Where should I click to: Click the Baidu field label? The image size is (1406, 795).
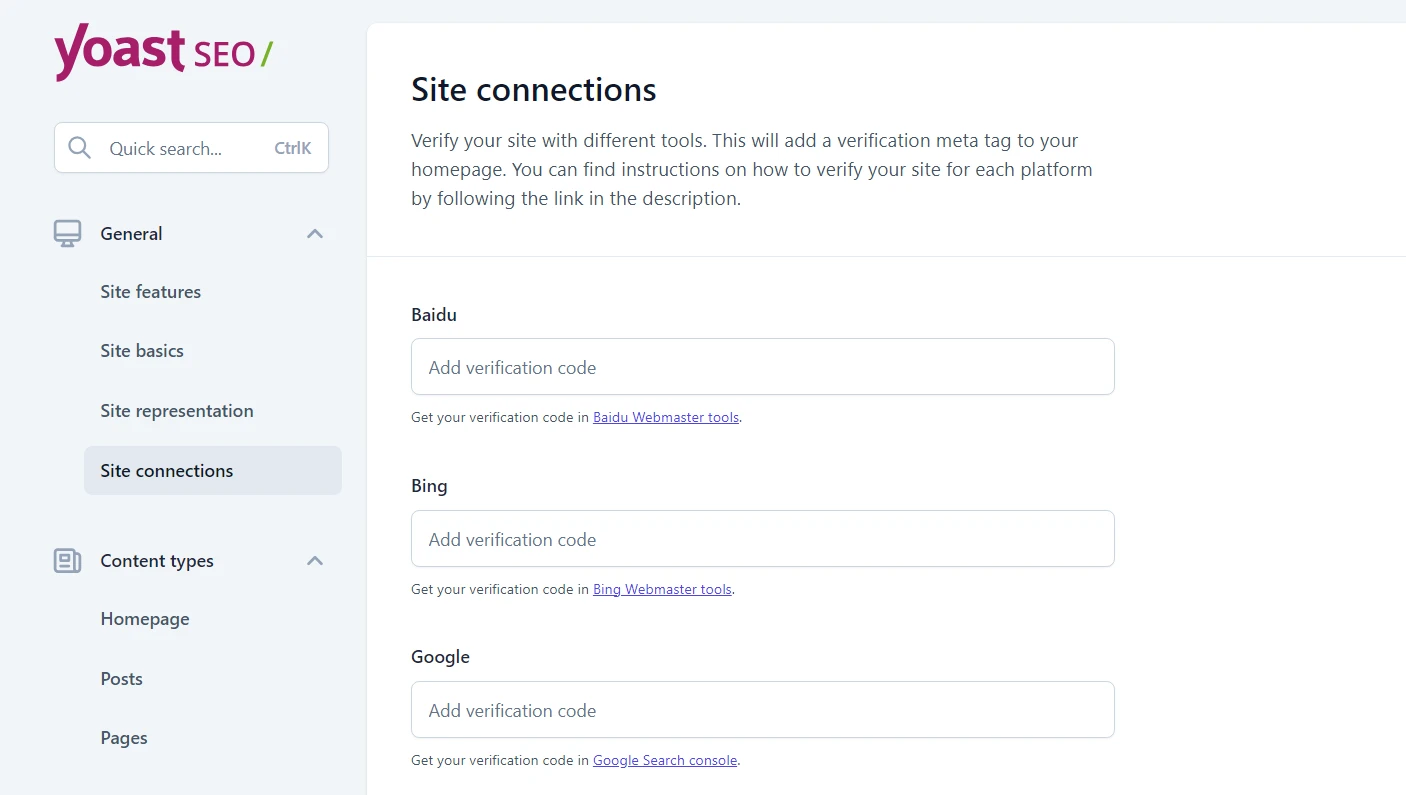434,315
